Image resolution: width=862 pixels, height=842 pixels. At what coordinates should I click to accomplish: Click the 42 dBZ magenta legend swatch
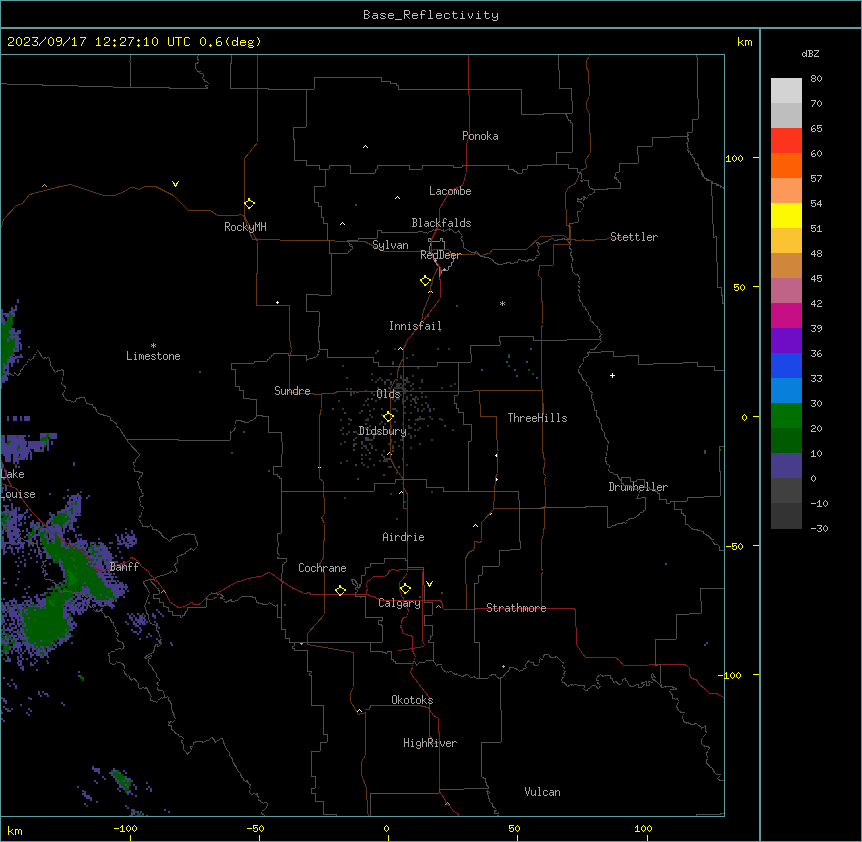[786, 315]
